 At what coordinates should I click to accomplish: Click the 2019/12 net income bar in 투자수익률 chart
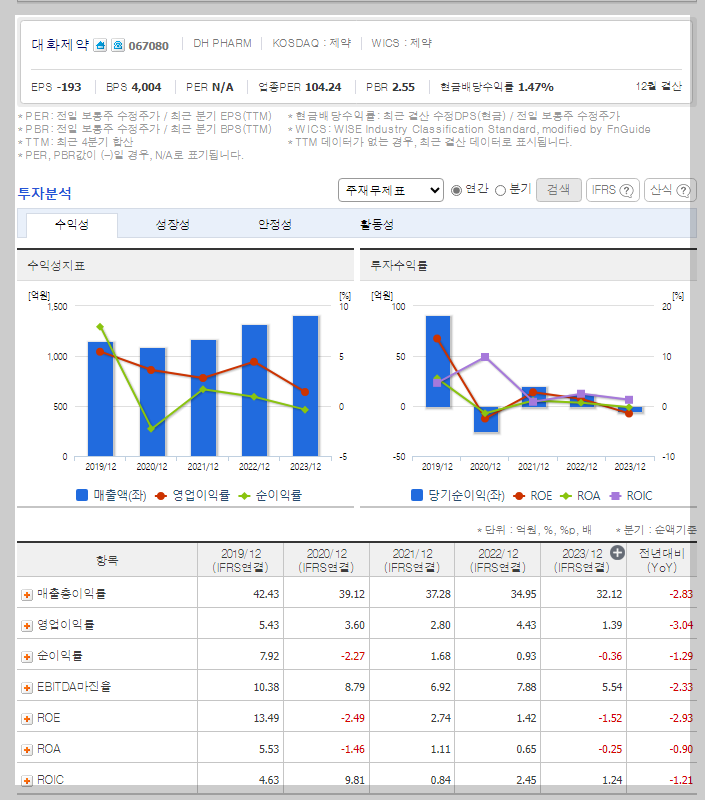(x=438, y=361)
